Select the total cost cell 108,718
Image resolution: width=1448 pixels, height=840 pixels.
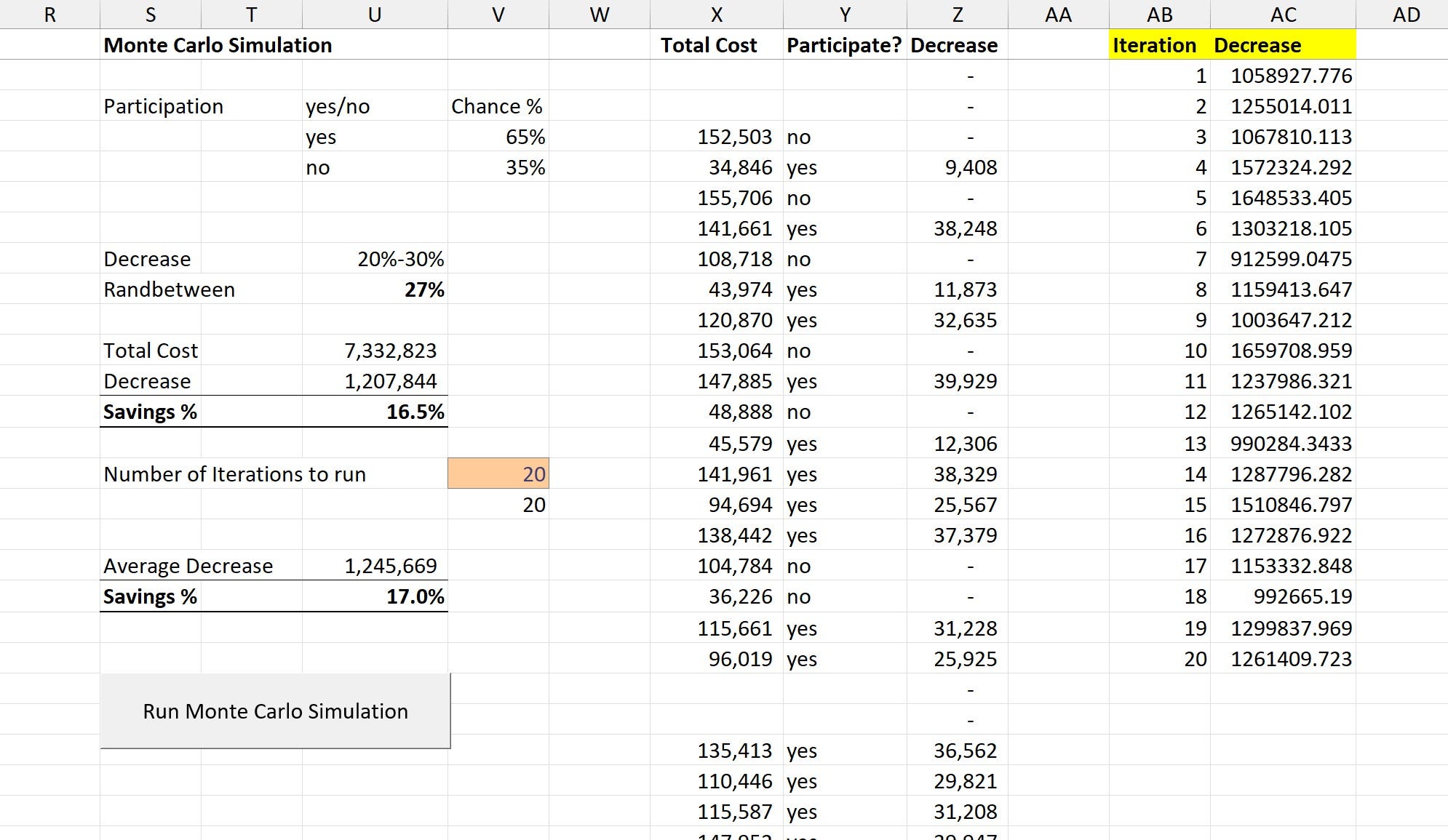click(717, 259)
